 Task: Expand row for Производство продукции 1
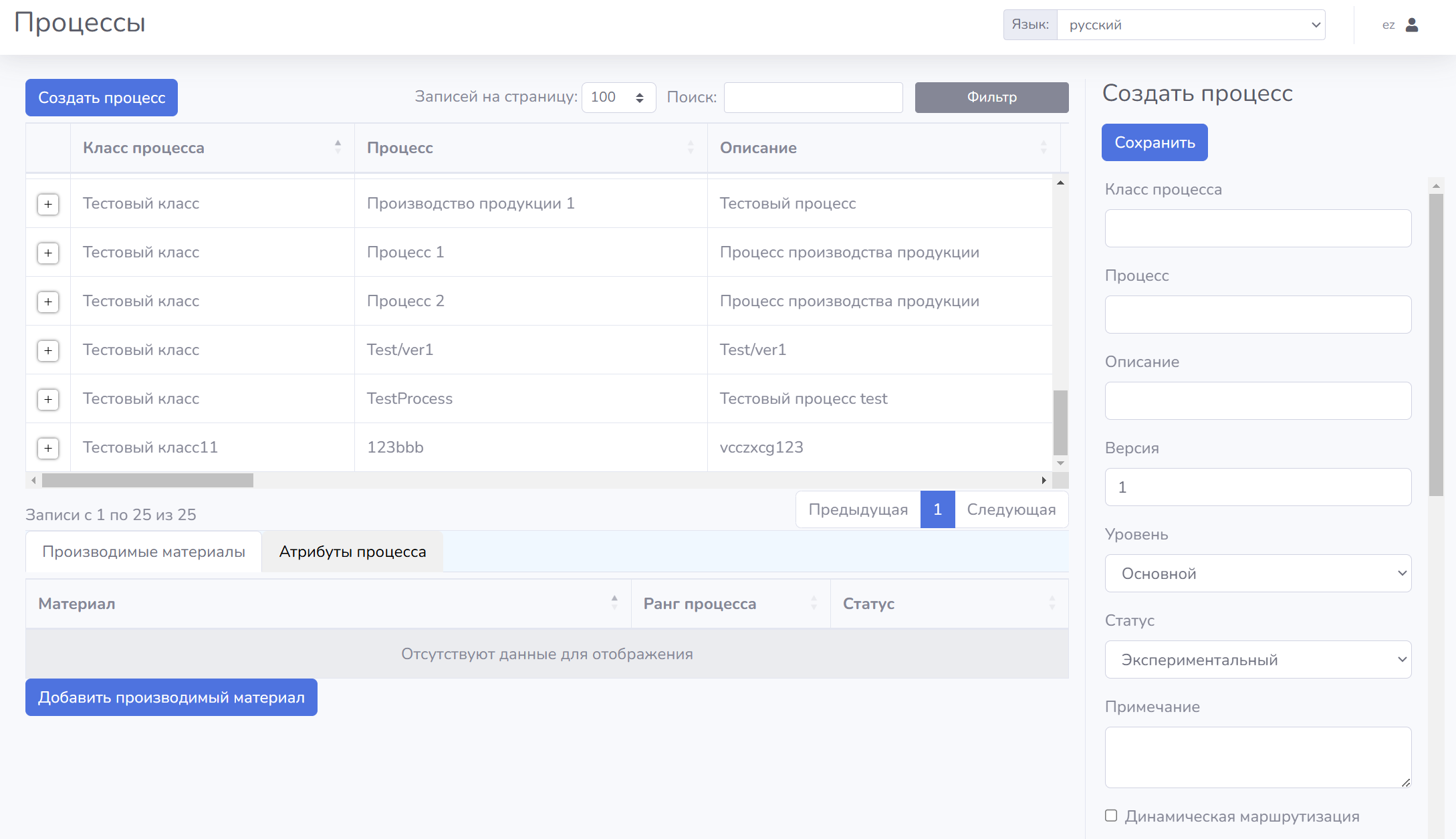point(48,204)
